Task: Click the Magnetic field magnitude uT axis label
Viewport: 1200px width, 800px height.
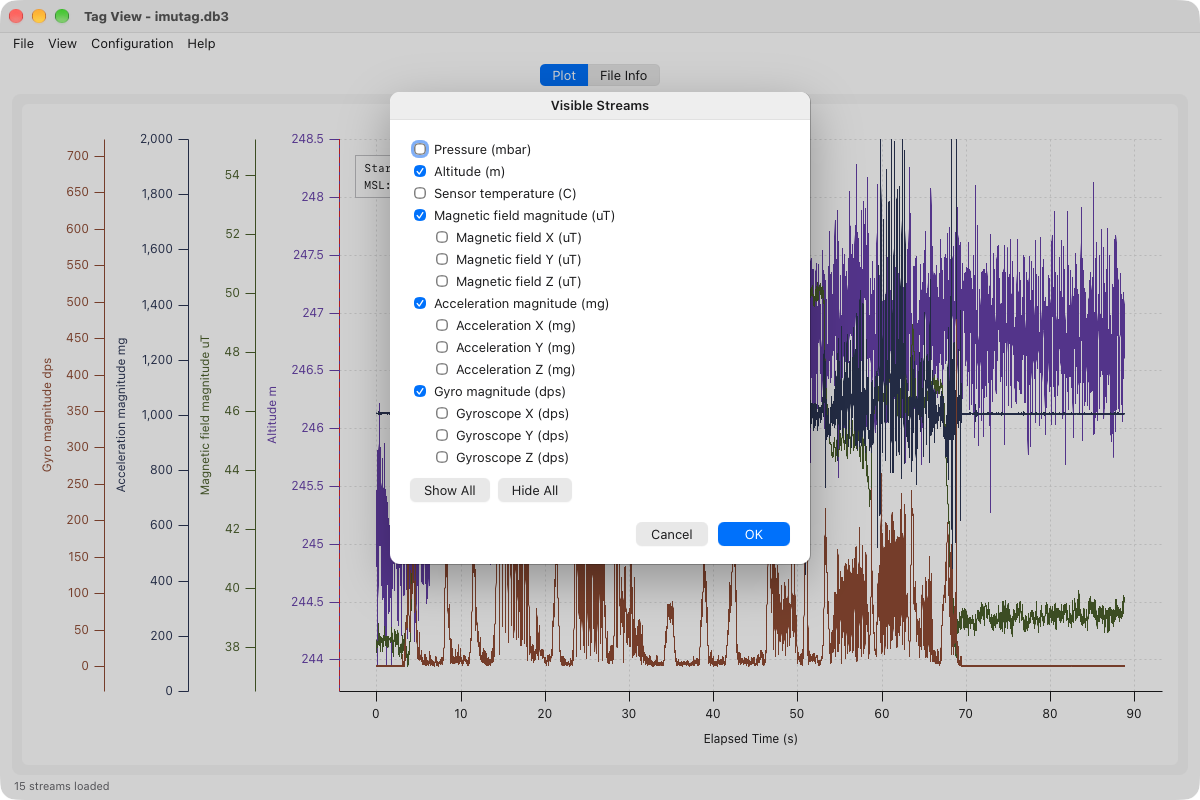Action: click(205, 414)
